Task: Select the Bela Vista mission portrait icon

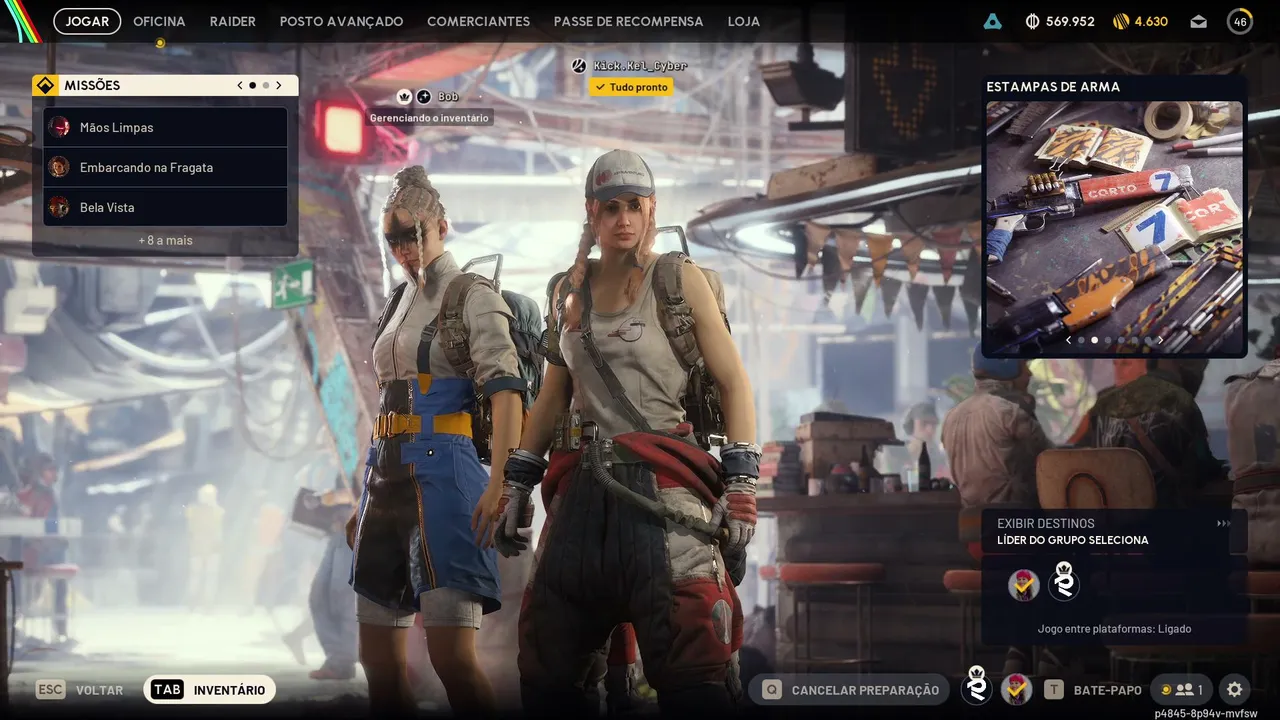Action: coord(59,207)
